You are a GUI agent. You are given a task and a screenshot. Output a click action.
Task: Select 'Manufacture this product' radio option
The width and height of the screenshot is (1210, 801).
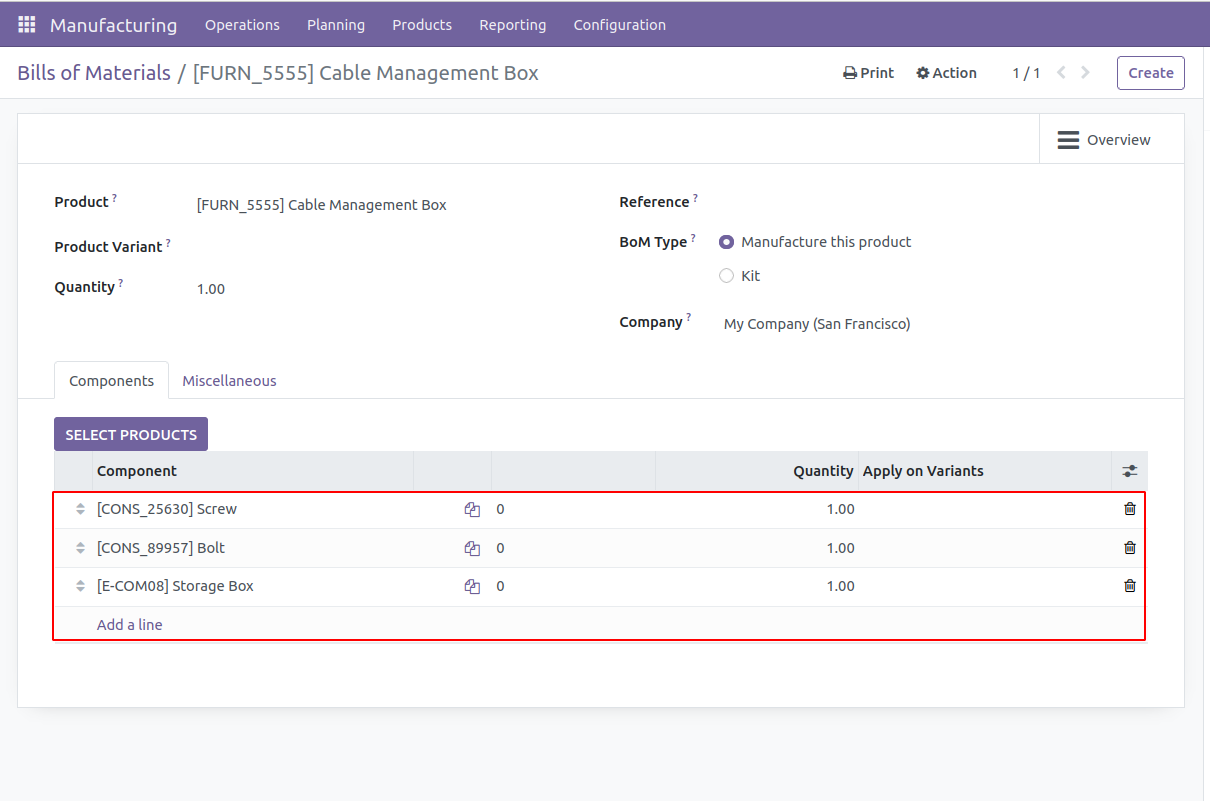click(x=727, y=242)
